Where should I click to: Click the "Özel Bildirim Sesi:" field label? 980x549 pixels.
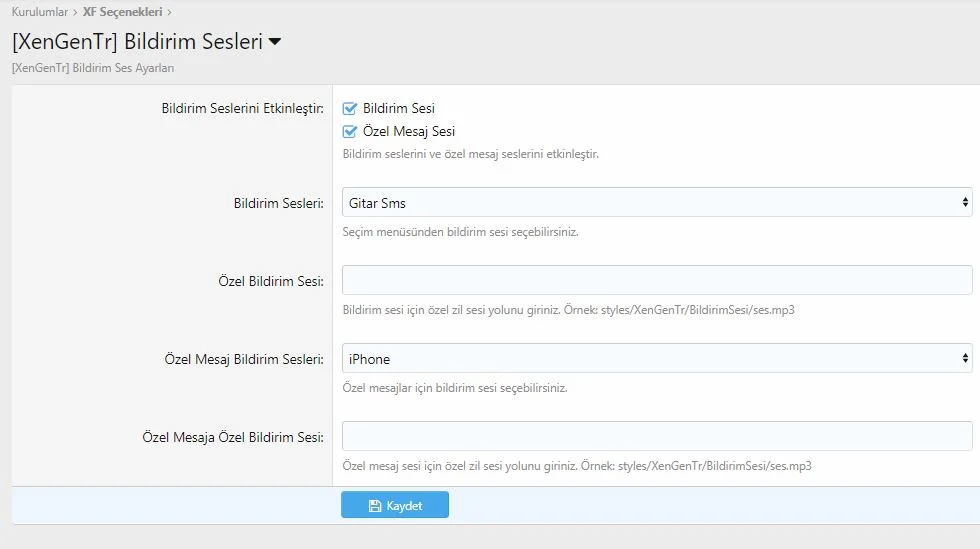click(270, 282)
